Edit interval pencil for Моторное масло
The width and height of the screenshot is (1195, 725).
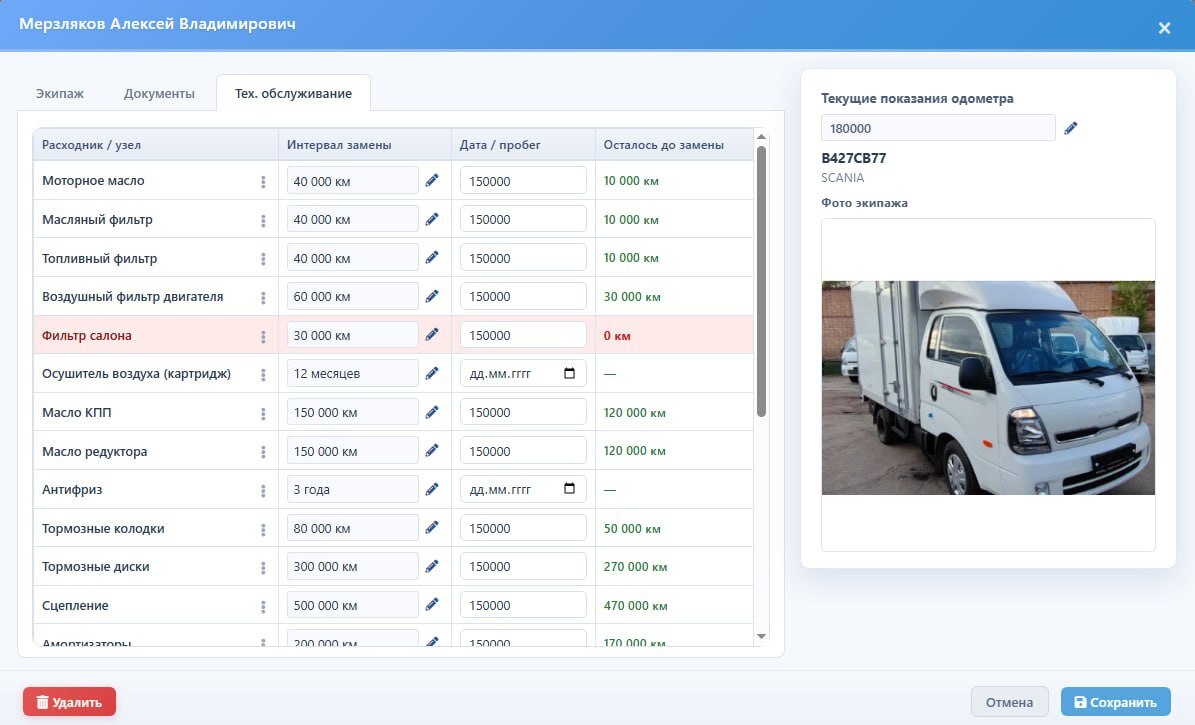click(x=431, y=181)
